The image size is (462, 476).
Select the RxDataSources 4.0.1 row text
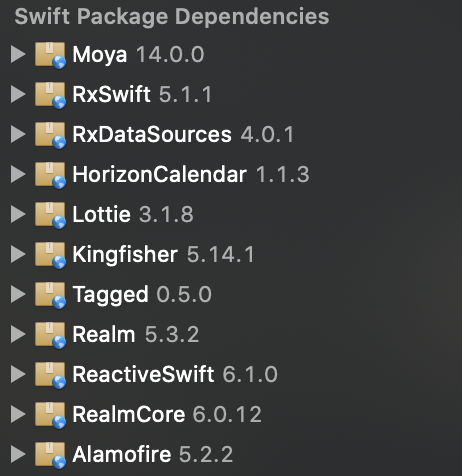[x=183, y=134]
